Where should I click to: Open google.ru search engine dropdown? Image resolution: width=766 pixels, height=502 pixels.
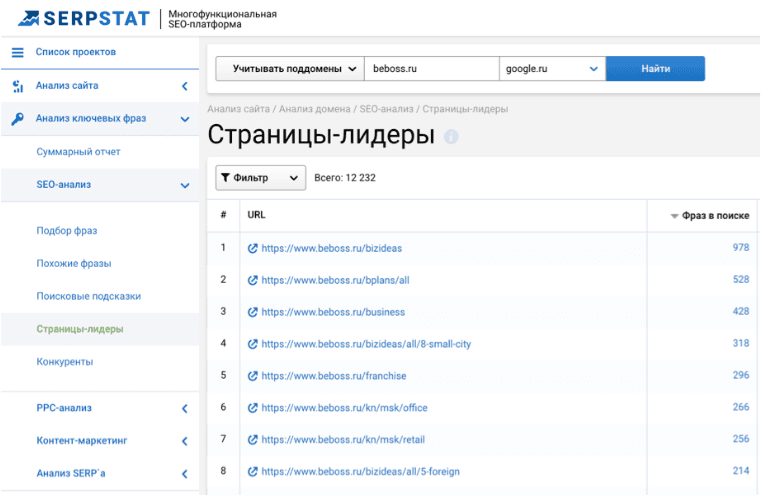click(x=553, y=69)
